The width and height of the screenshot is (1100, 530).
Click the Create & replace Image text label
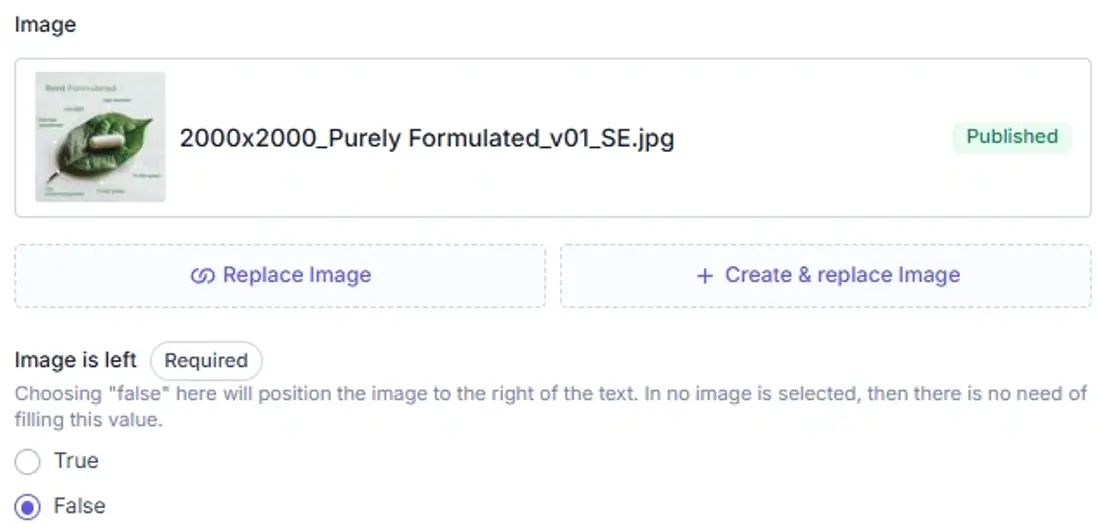pos(843,275)
